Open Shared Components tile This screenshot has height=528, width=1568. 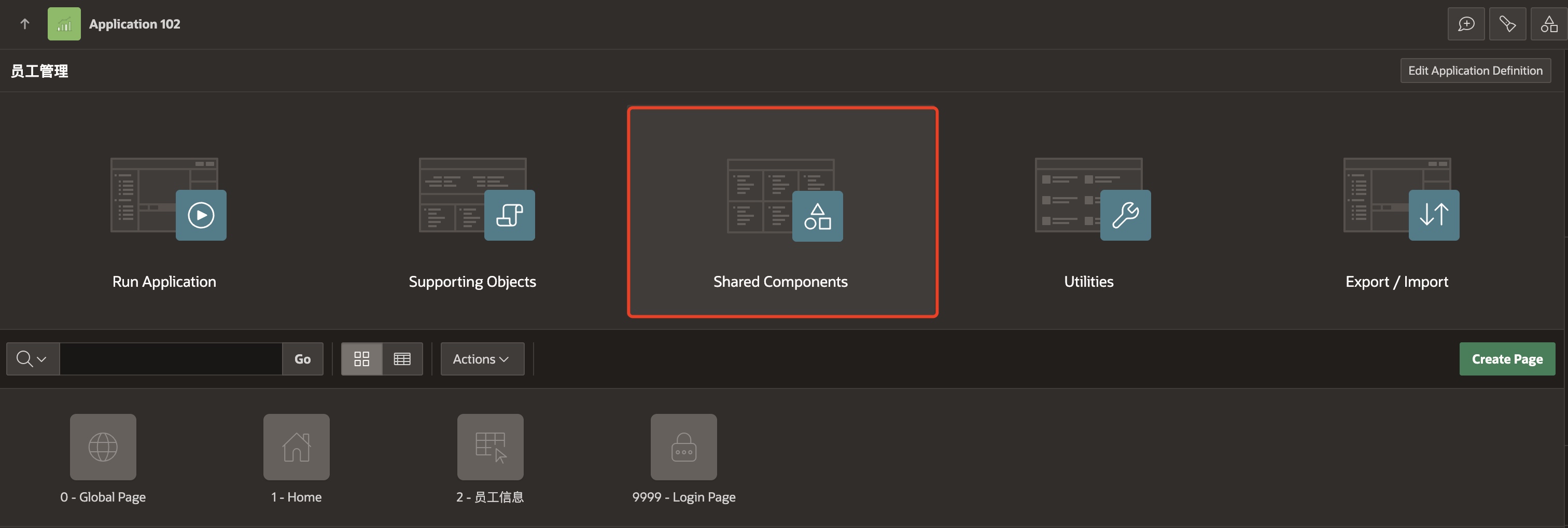(x=782, y=212)
